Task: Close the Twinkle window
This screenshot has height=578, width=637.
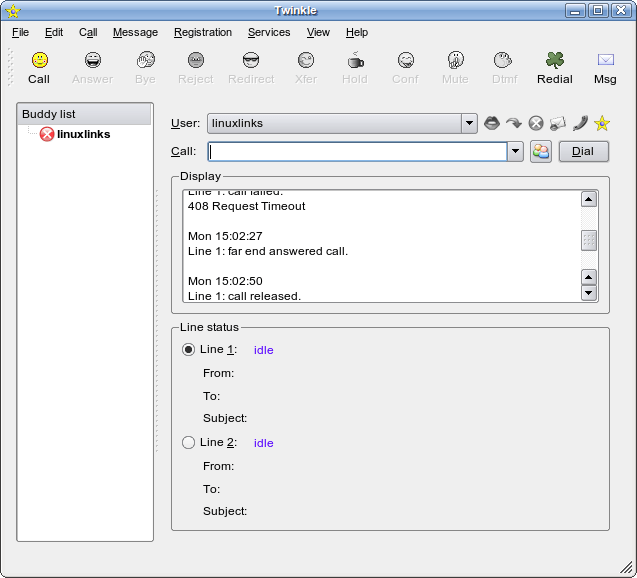Action: (621, 11)
